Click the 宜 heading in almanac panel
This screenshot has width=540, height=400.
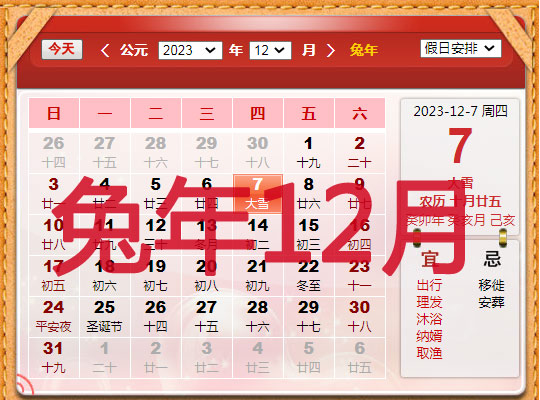tap(429, 259)
